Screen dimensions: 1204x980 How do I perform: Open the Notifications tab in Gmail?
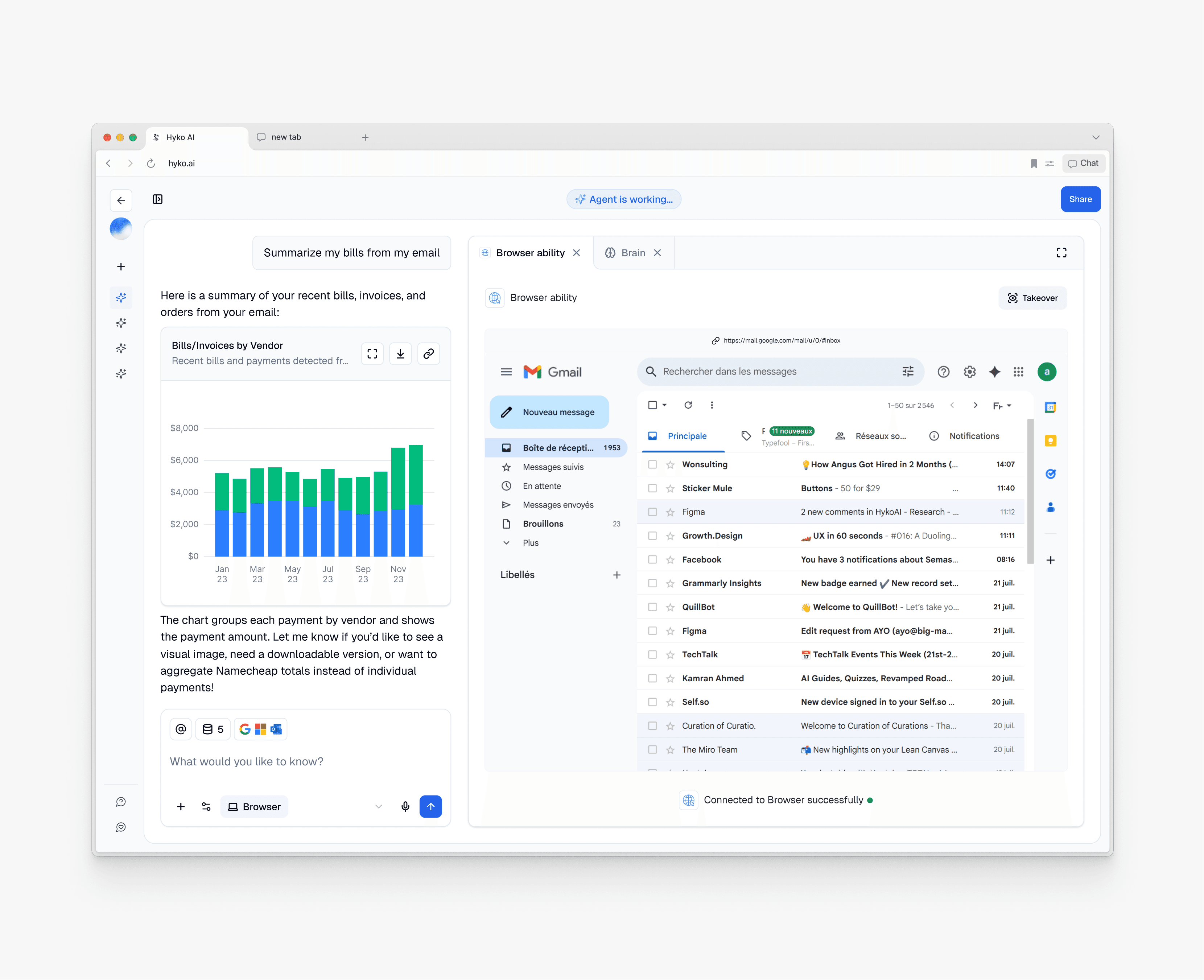974,436
